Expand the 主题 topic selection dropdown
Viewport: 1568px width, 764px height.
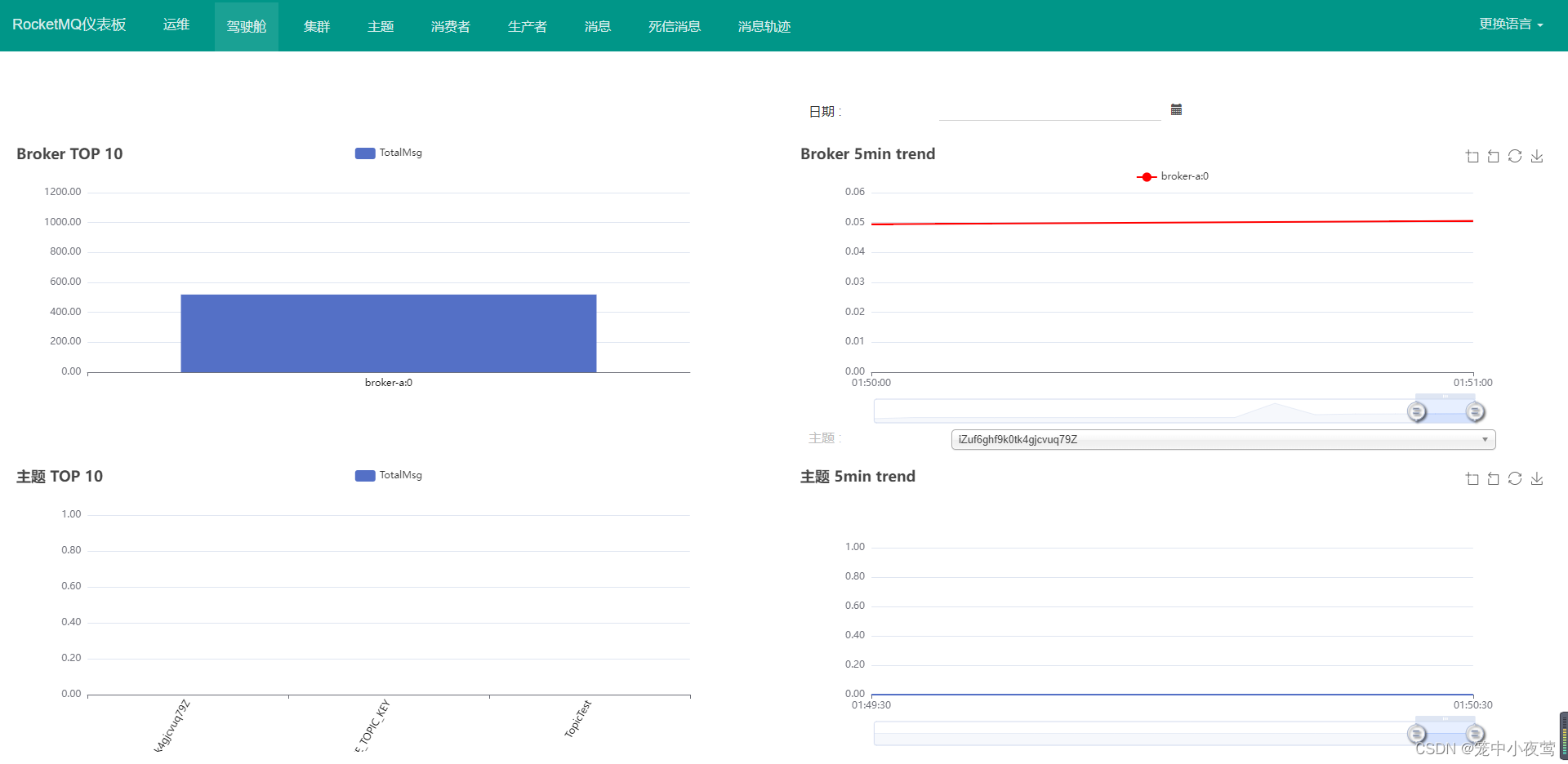(x=1223, y=439)
